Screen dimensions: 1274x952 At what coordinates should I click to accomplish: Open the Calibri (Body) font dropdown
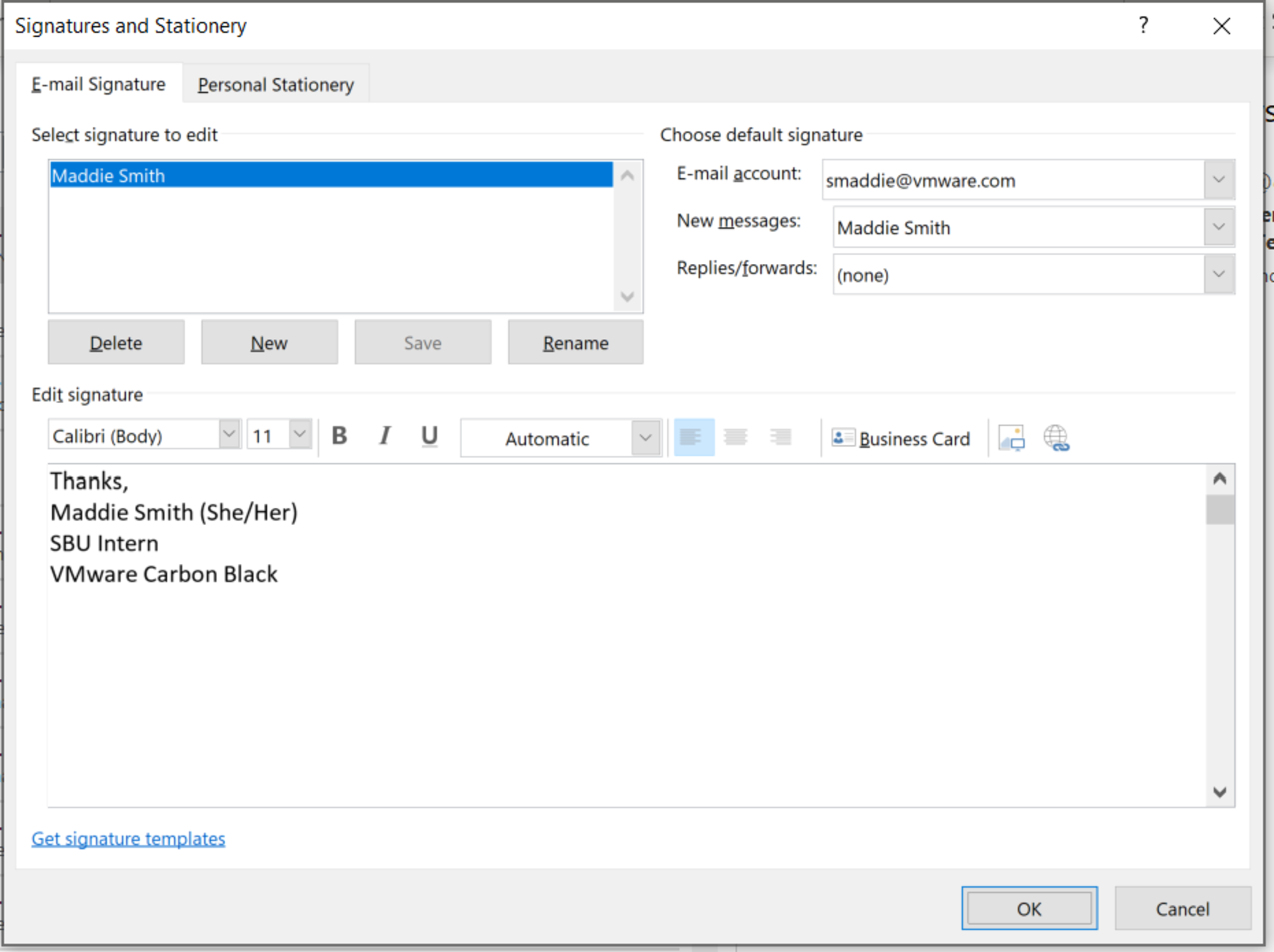(x=229, y=434)
